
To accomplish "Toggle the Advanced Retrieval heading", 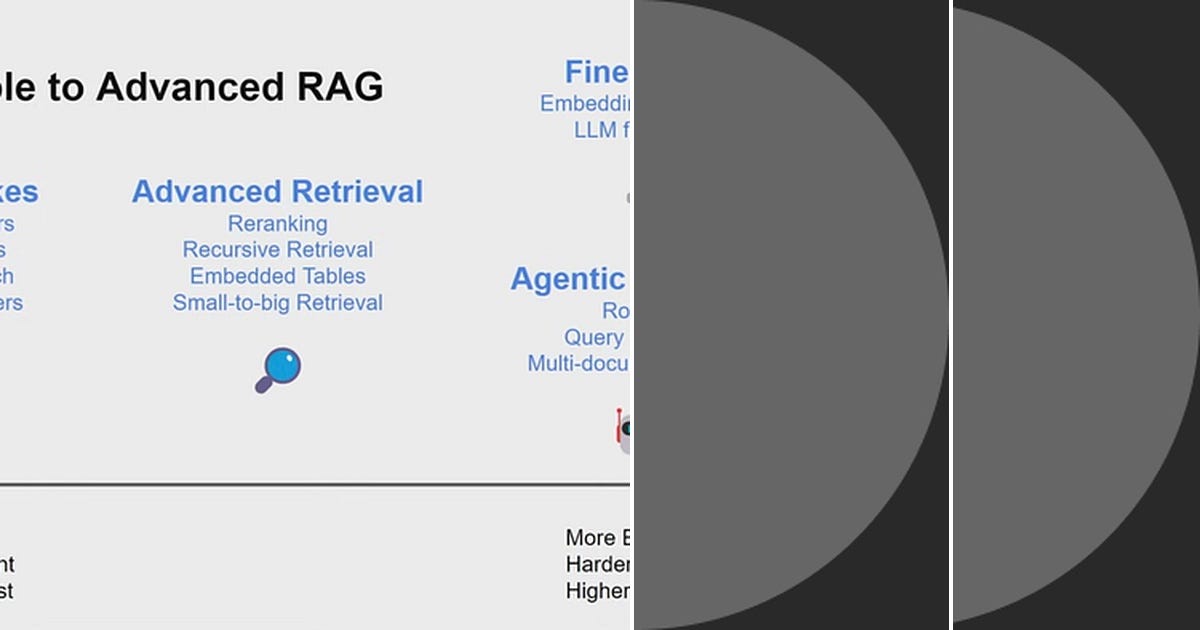I will (x=277, y=191).
